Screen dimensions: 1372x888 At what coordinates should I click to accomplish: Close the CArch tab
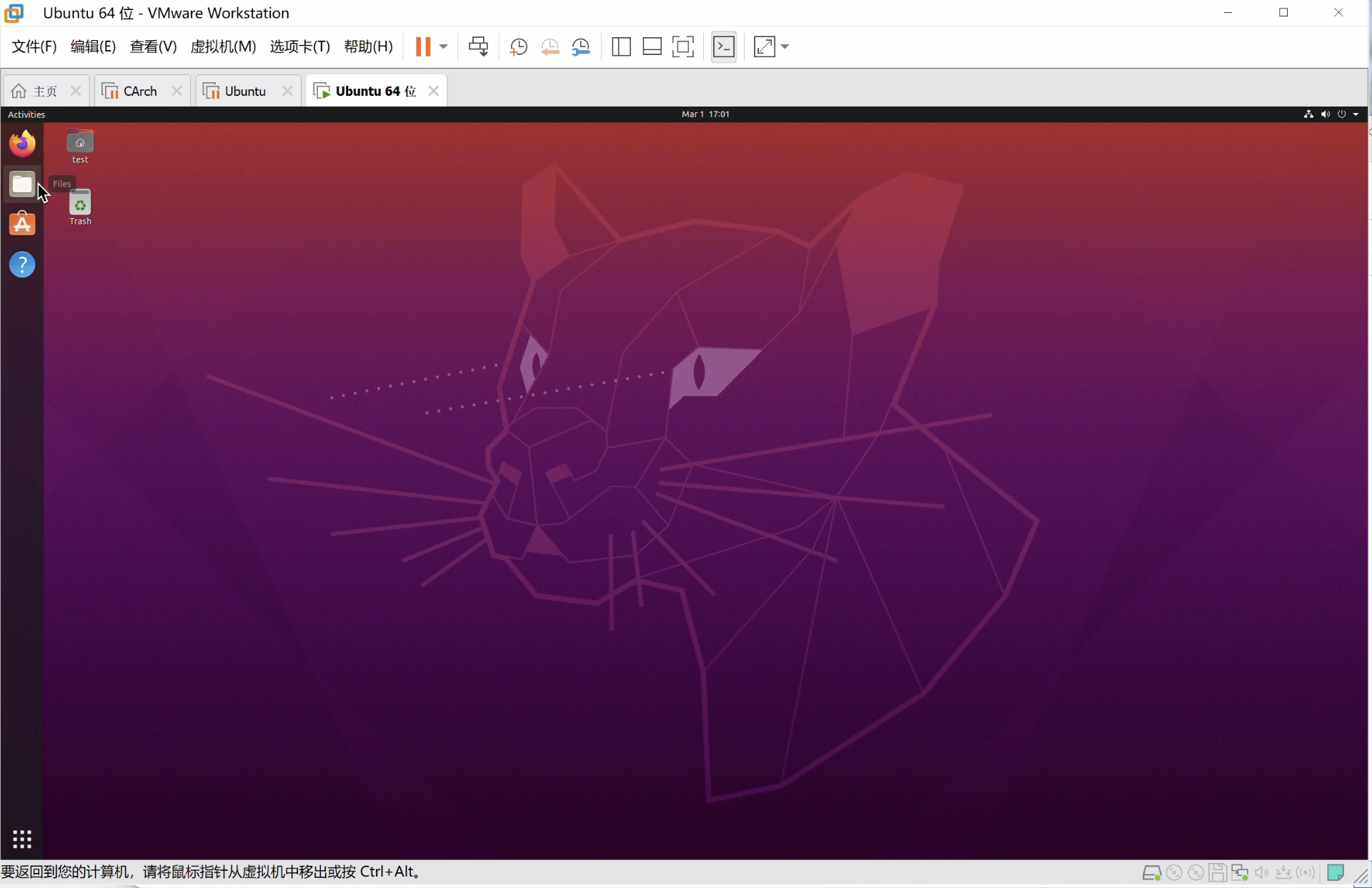click(x=177, y=91)
